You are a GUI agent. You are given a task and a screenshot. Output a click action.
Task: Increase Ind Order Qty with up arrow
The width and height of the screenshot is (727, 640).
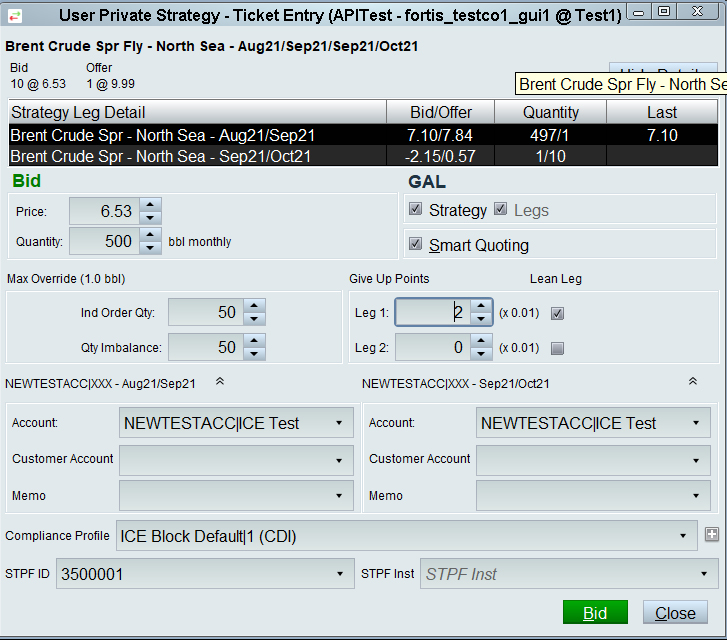[255, 306]
